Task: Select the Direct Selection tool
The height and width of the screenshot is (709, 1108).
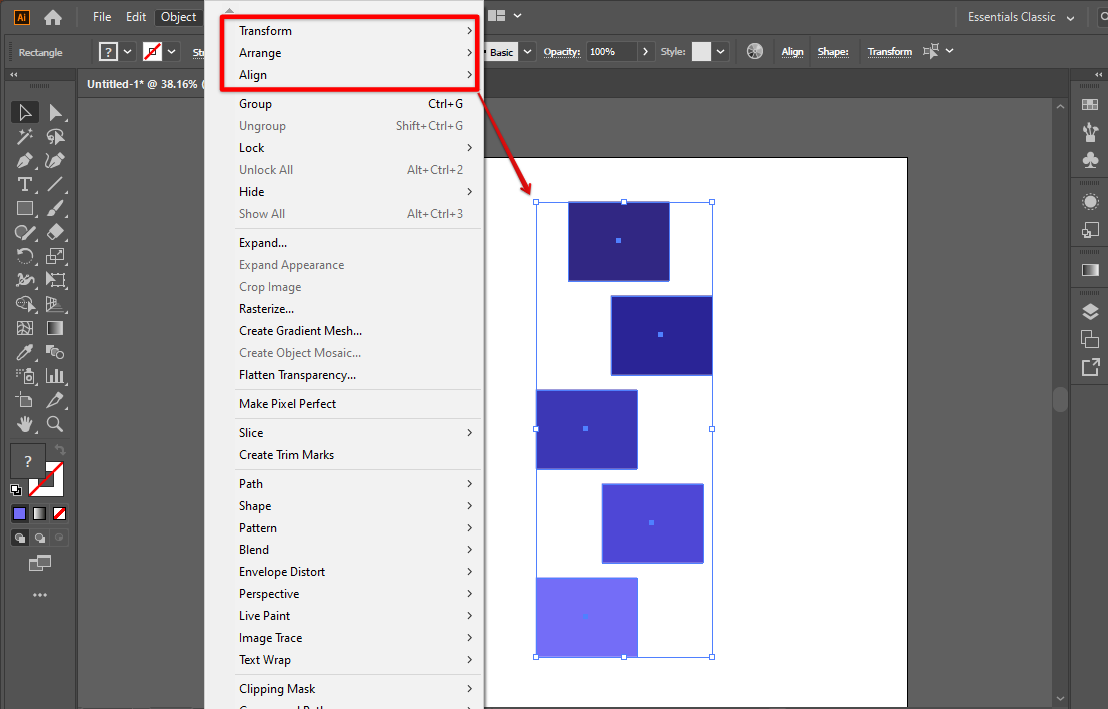Action: [57, 112]
